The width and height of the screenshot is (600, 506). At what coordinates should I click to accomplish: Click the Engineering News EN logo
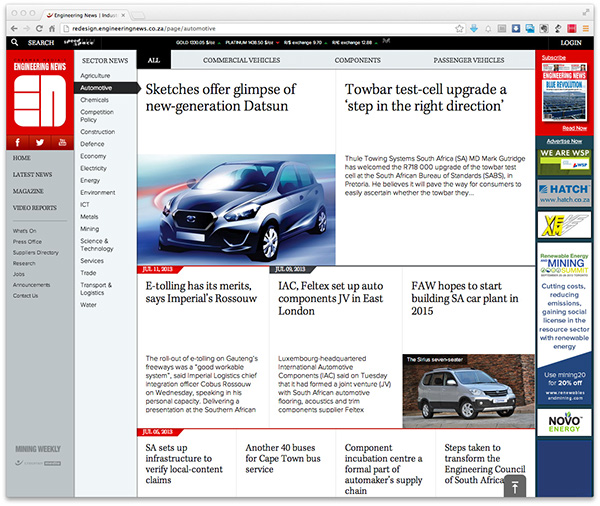coord(40,100)
